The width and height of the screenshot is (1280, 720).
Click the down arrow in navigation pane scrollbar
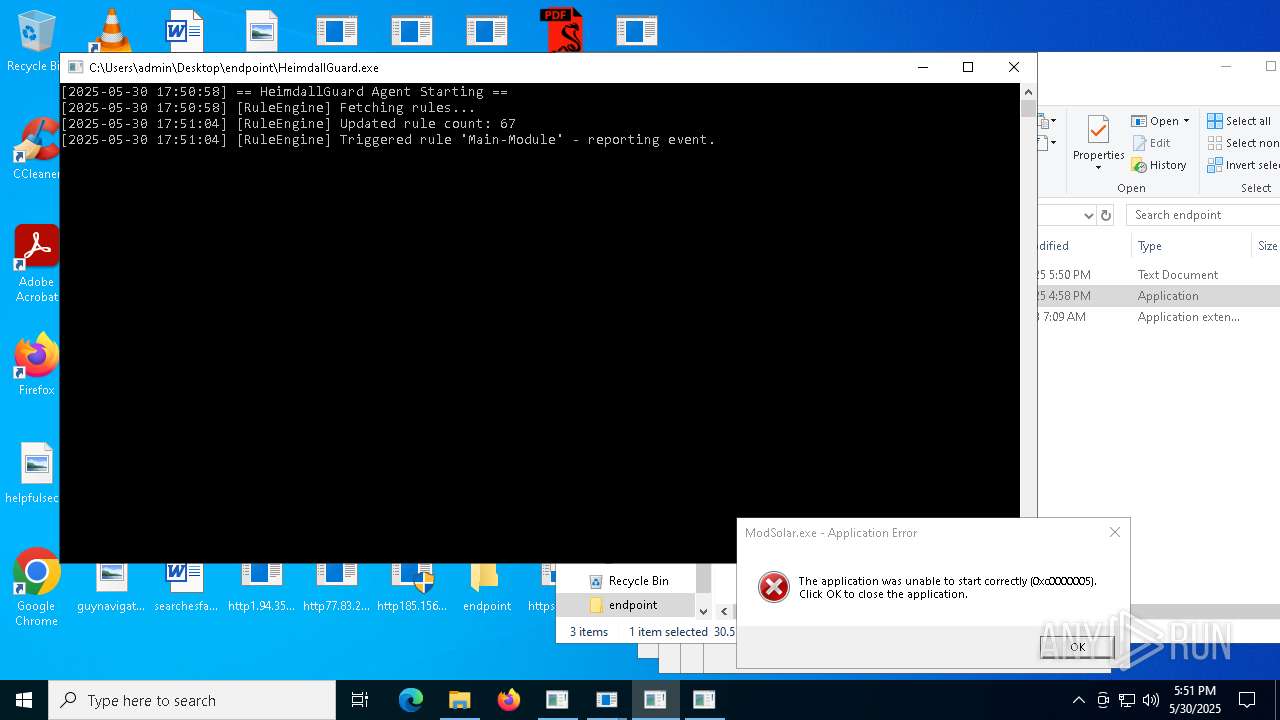(x=703, y=611)
